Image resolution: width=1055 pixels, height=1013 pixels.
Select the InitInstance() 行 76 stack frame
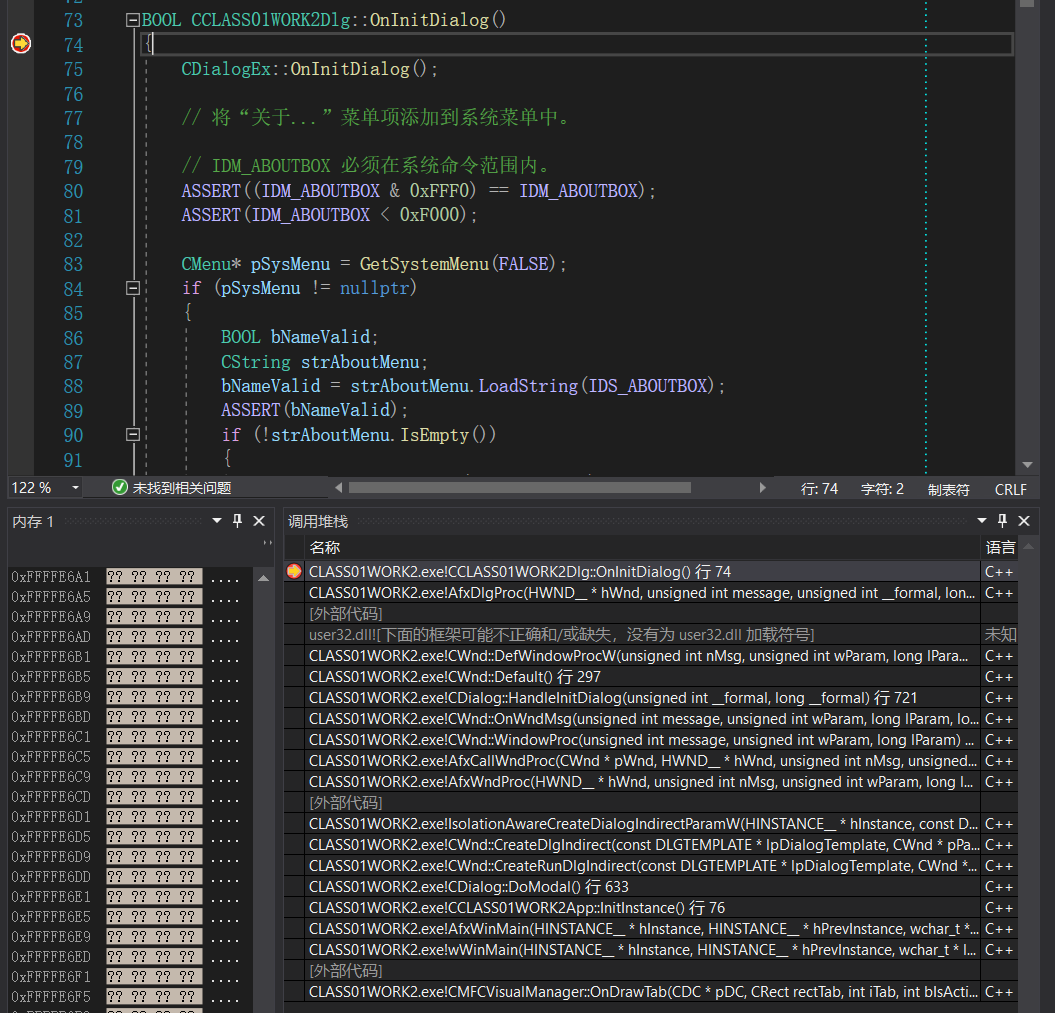pos(643,907)
